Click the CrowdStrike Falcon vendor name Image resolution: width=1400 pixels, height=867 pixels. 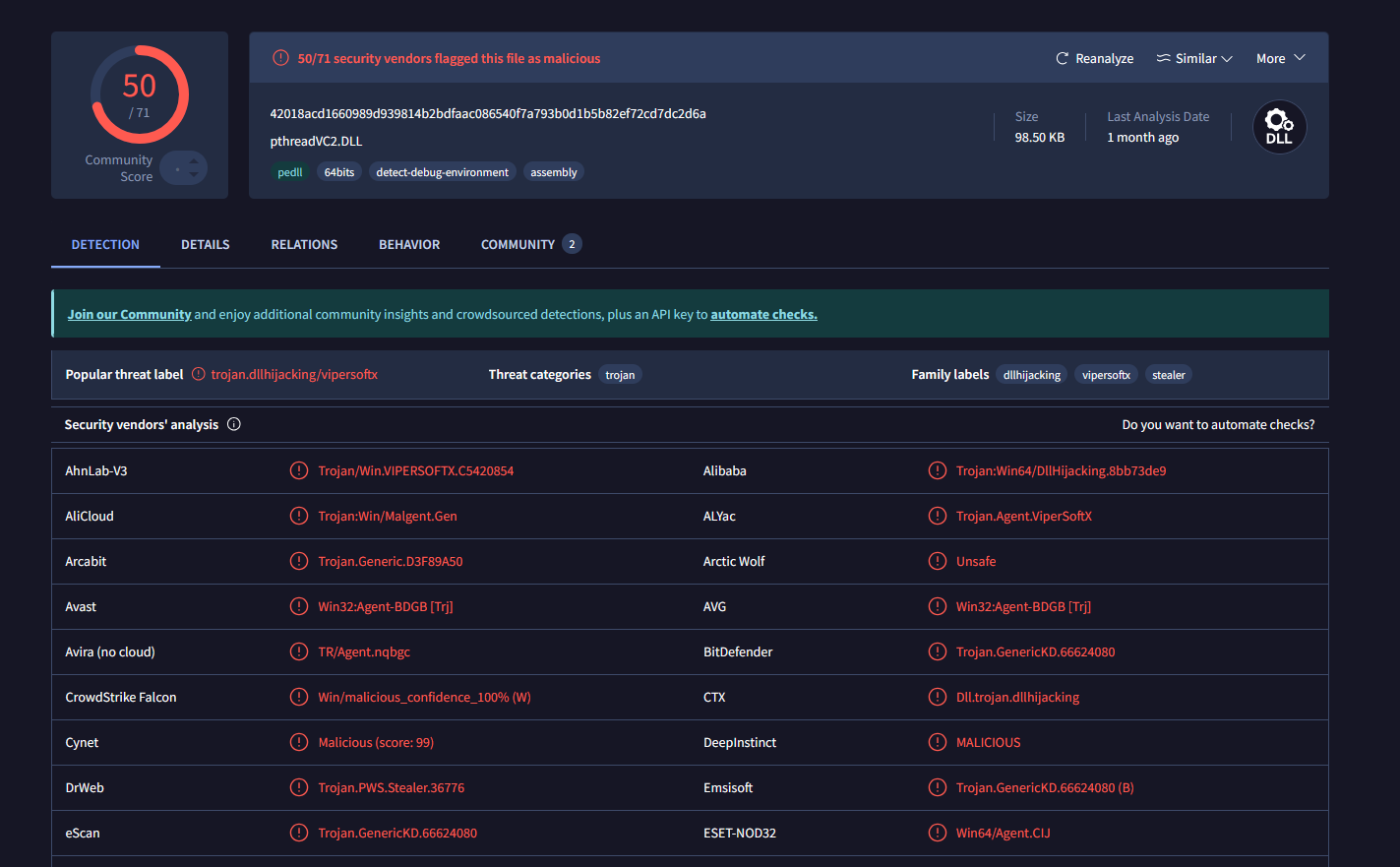[121, 697]
